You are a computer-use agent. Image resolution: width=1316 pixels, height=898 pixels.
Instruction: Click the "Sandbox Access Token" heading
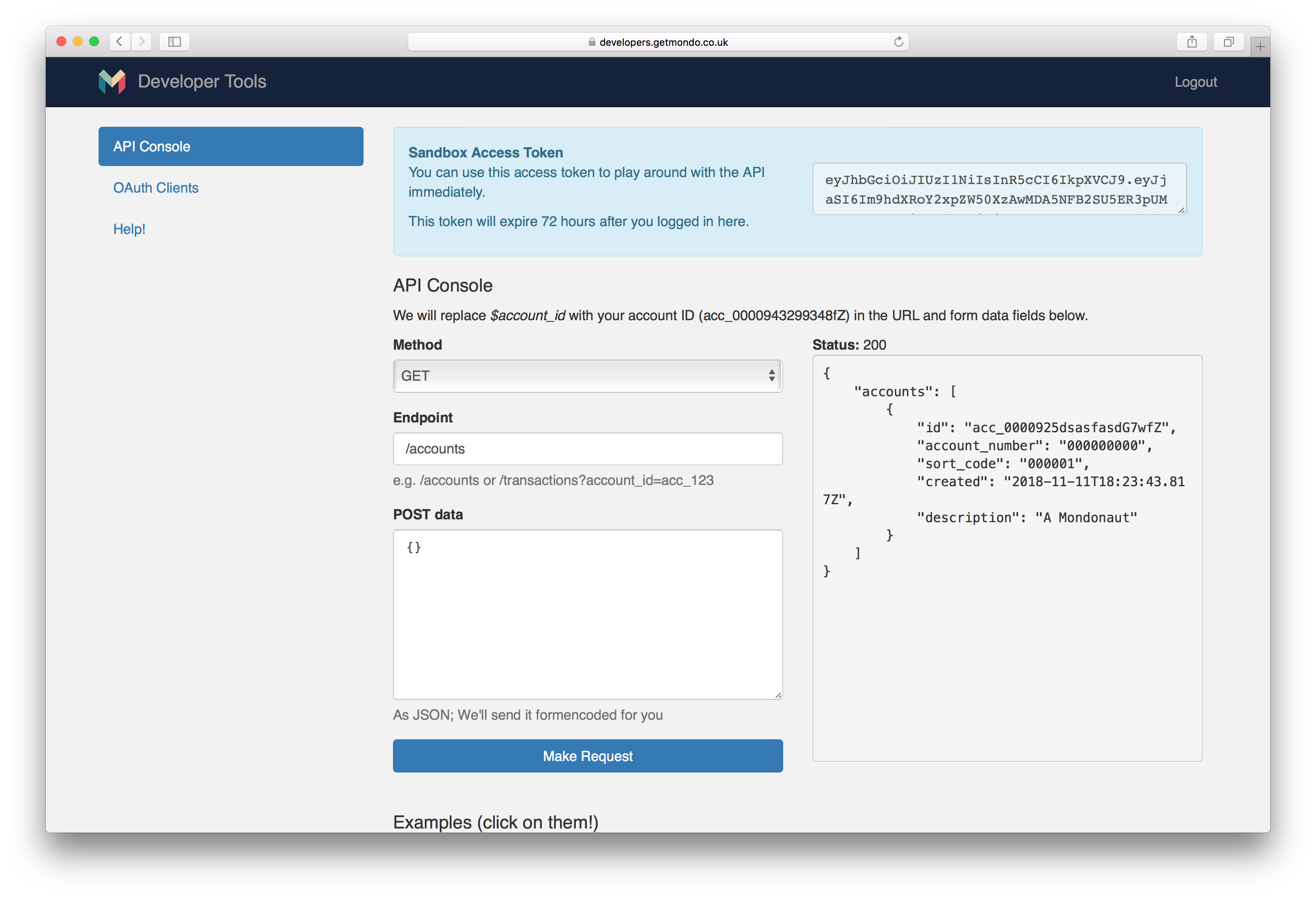coord(485,152)
